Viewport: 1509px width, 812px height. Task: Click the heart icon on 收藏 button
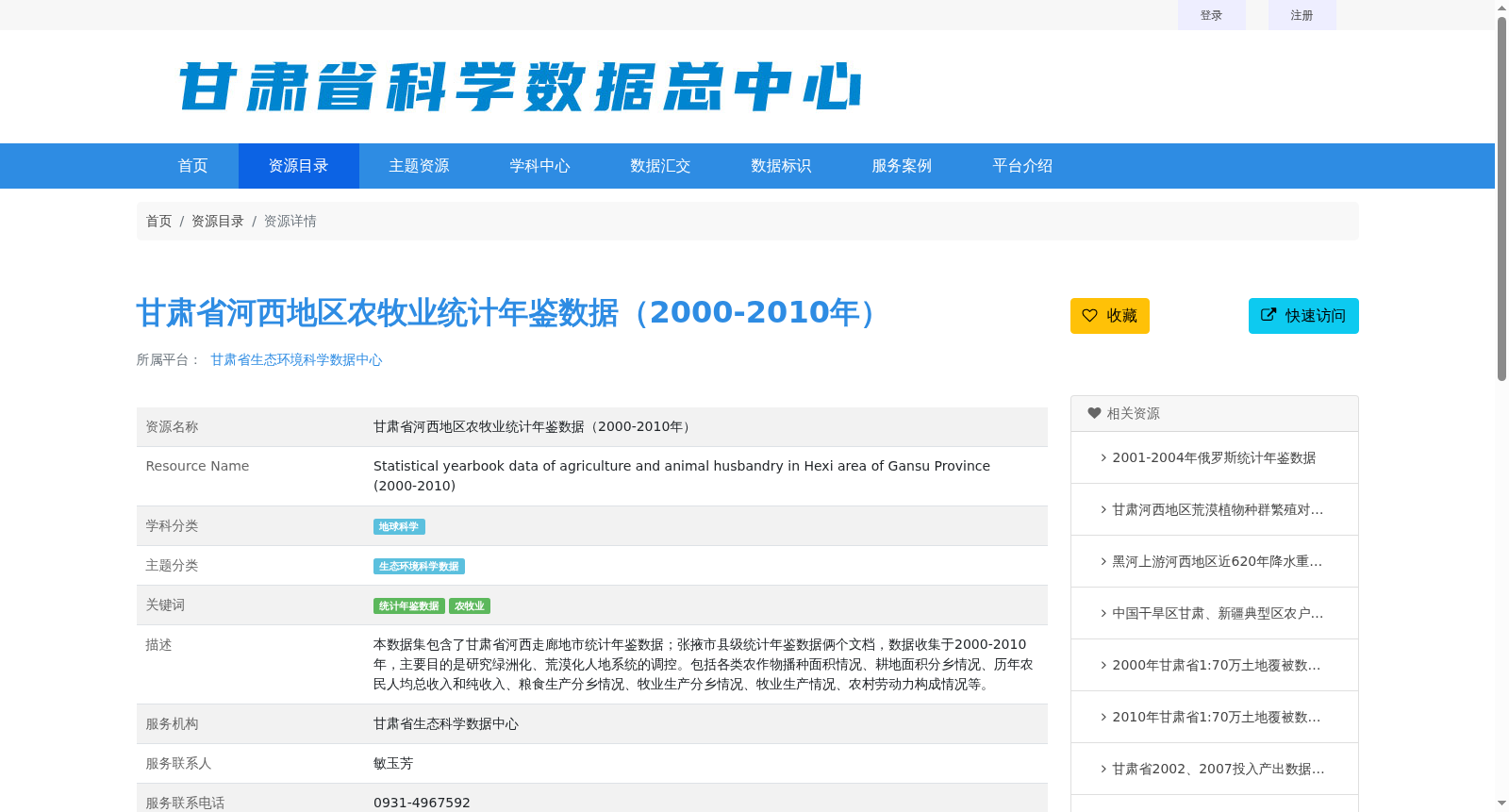[1089, 316]
